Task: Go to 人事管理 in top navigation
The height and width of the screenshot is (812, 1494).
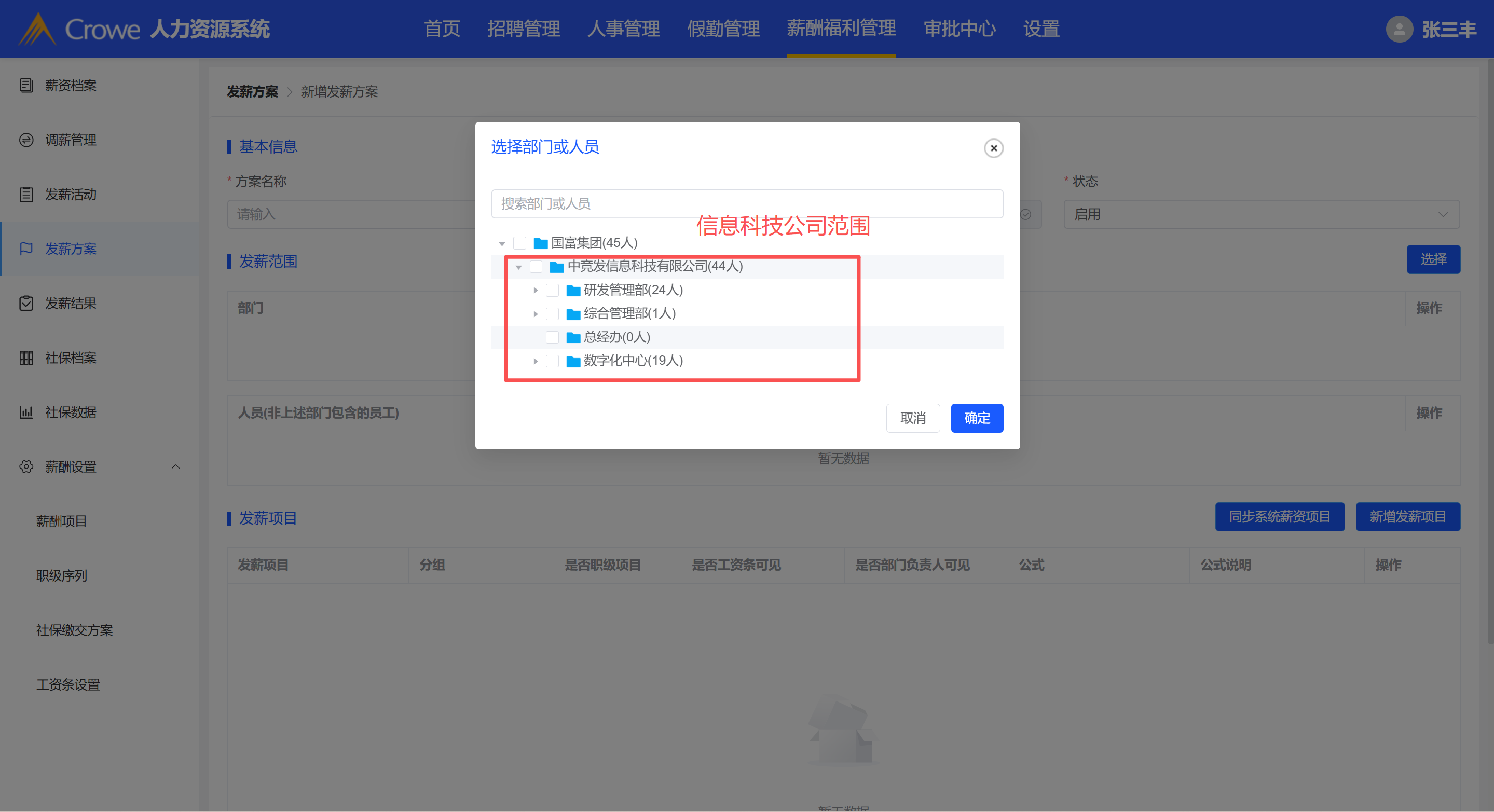Action: (x=623, y=29)
